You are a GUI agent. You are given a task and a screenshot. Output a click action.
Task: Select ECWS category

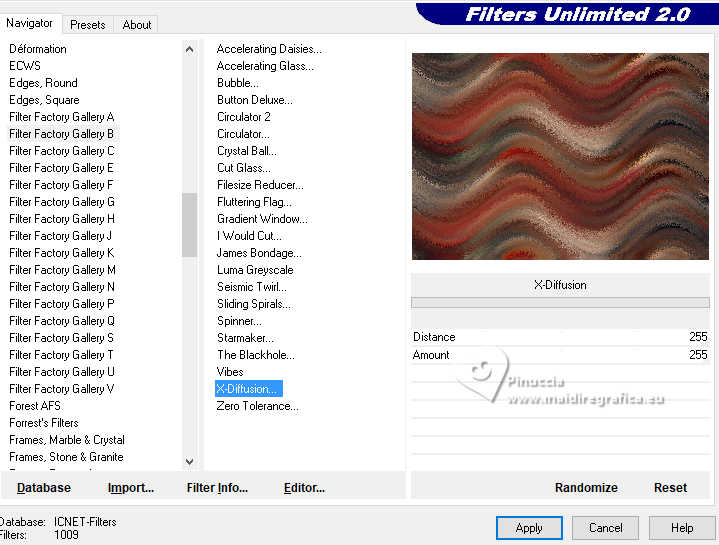click(x=25, y=66)
